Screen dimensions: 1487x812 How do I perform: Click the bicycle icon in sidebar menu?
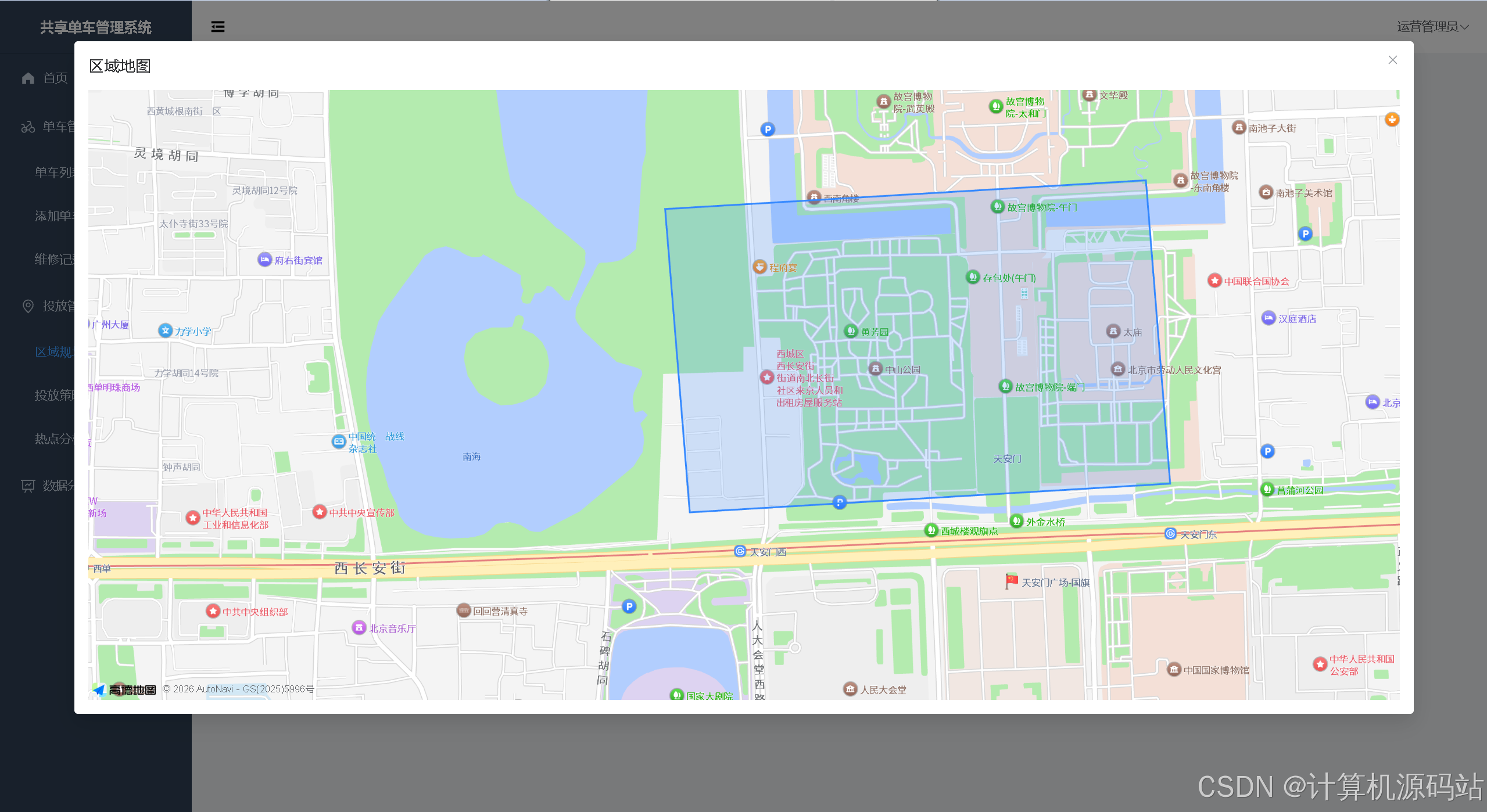28,127
